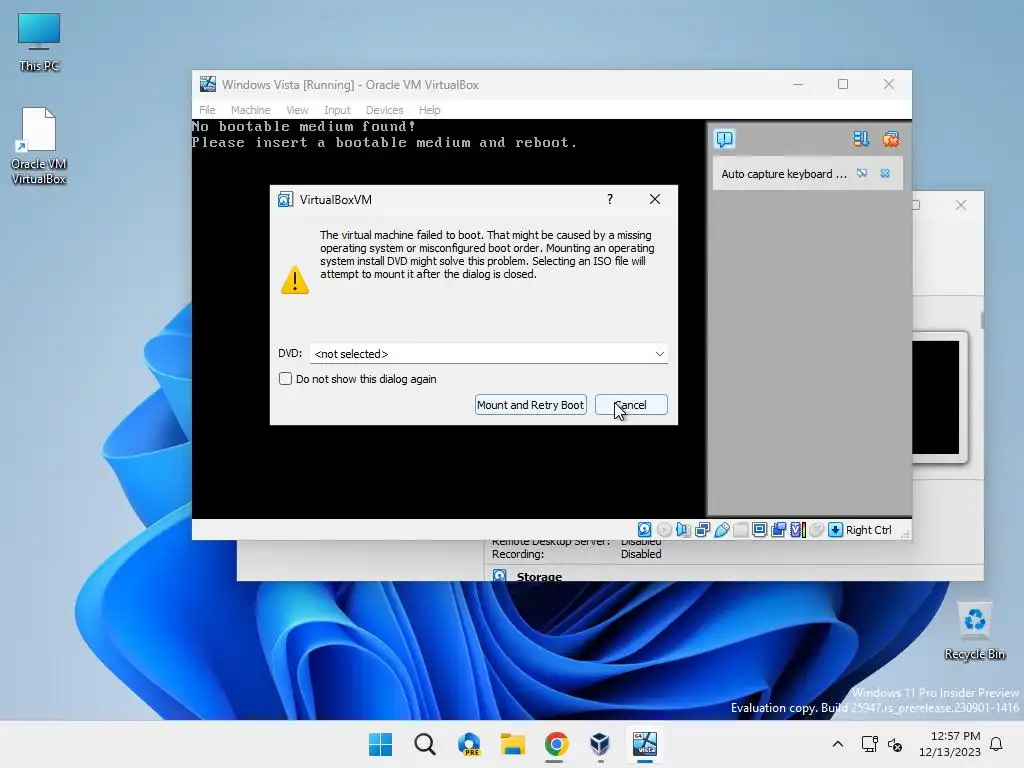Dismiss the Auto capture keyboard notification

tap(885, 173)
